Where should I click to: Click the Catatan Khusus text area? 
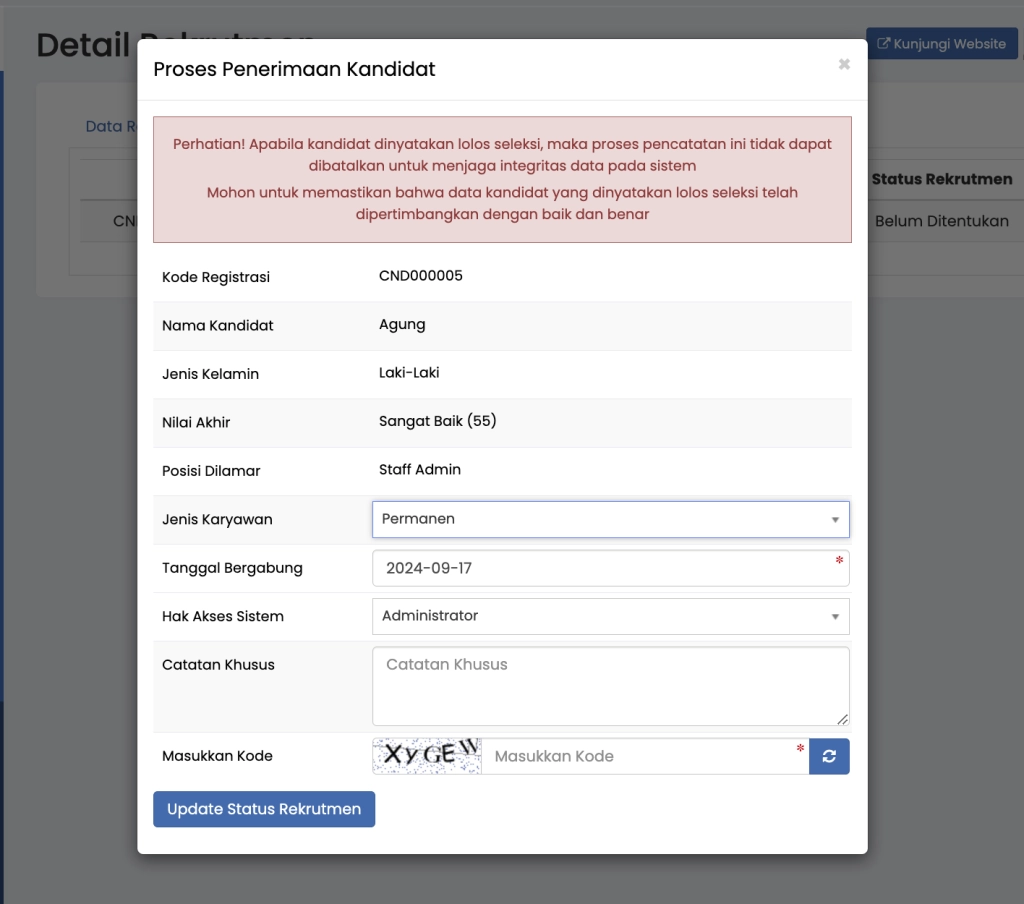(610, 686)
